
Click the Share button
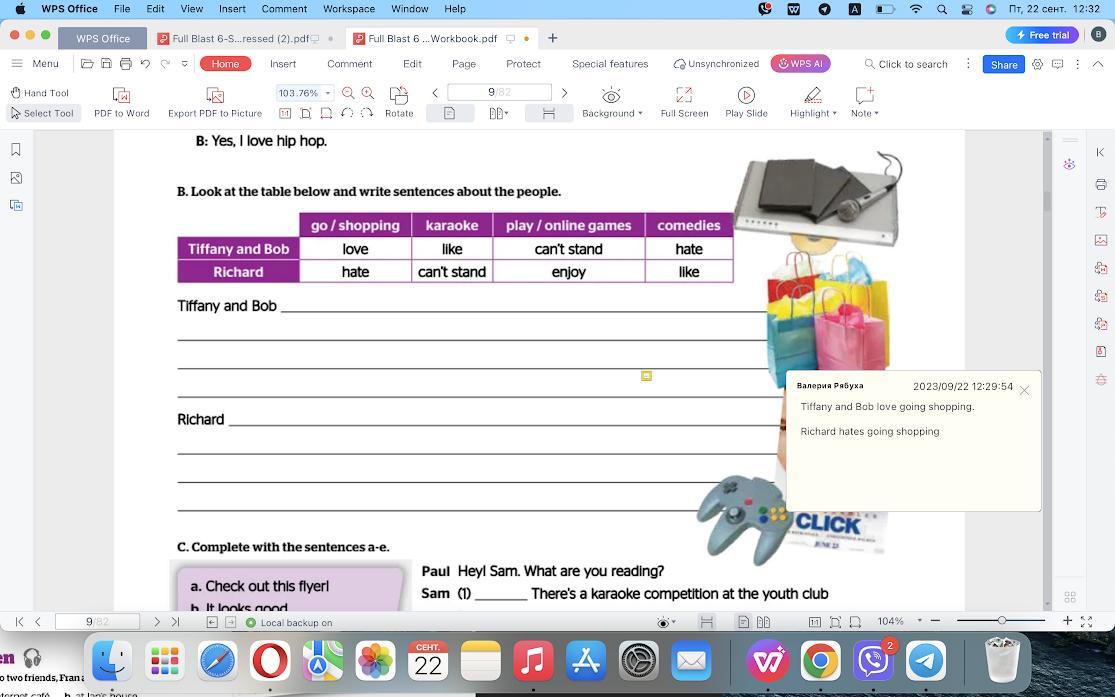click(1003, 64)
